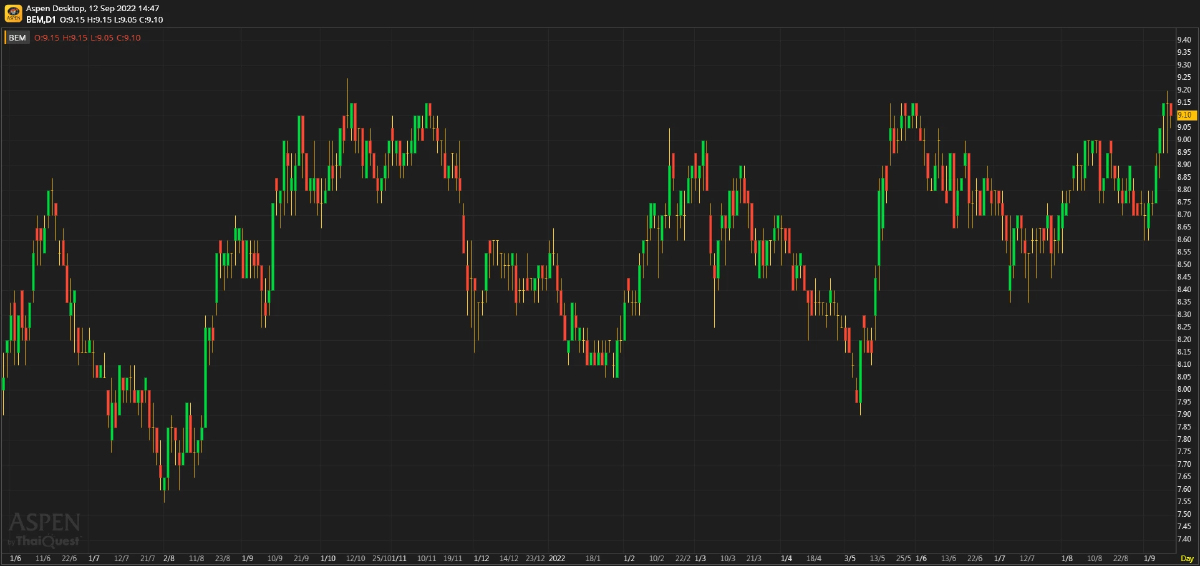Click the BEM,D1 title in the header
The width and height of the screenshot is (1200, 566).
[x=41, y=19]
